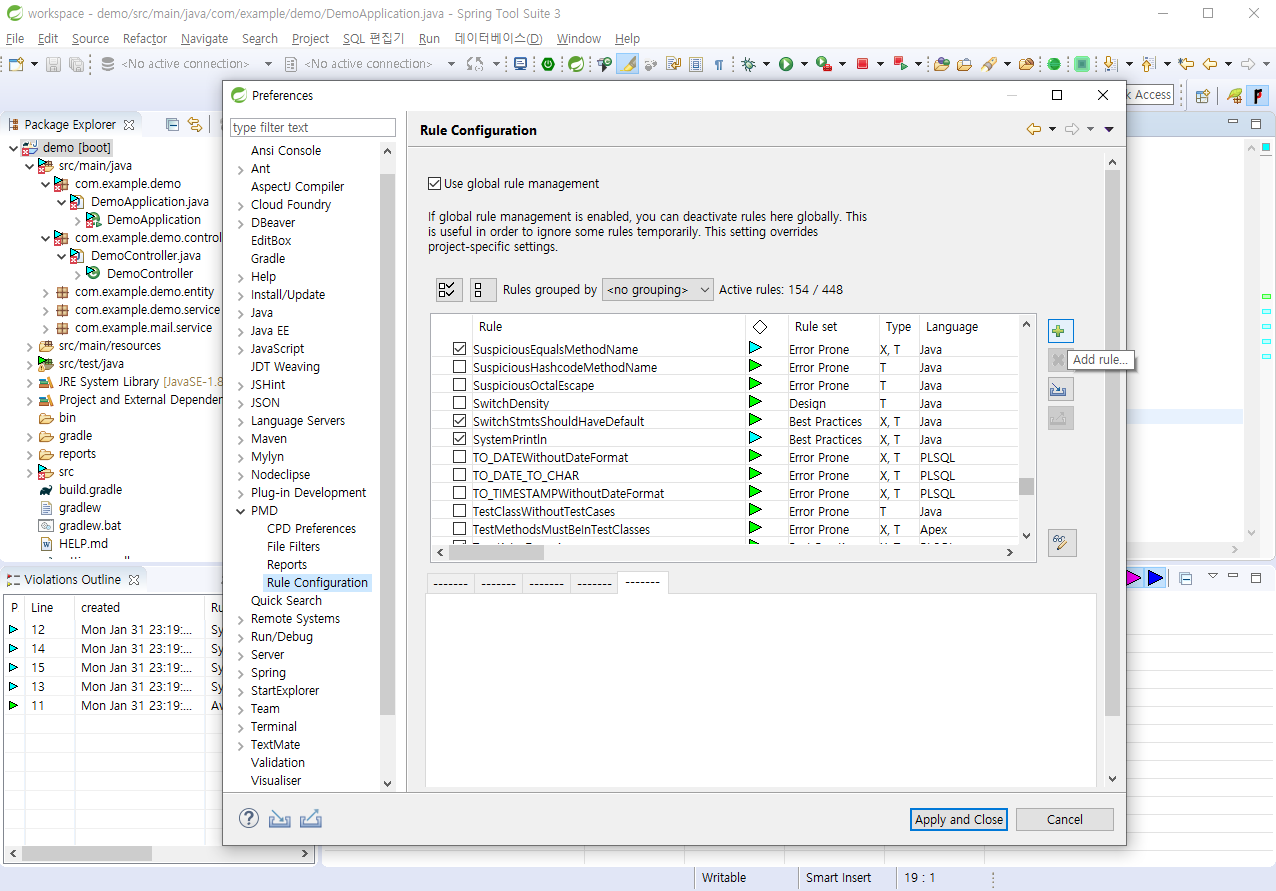
Task: Click the Import rule set icon
Action: [1061, 389]
